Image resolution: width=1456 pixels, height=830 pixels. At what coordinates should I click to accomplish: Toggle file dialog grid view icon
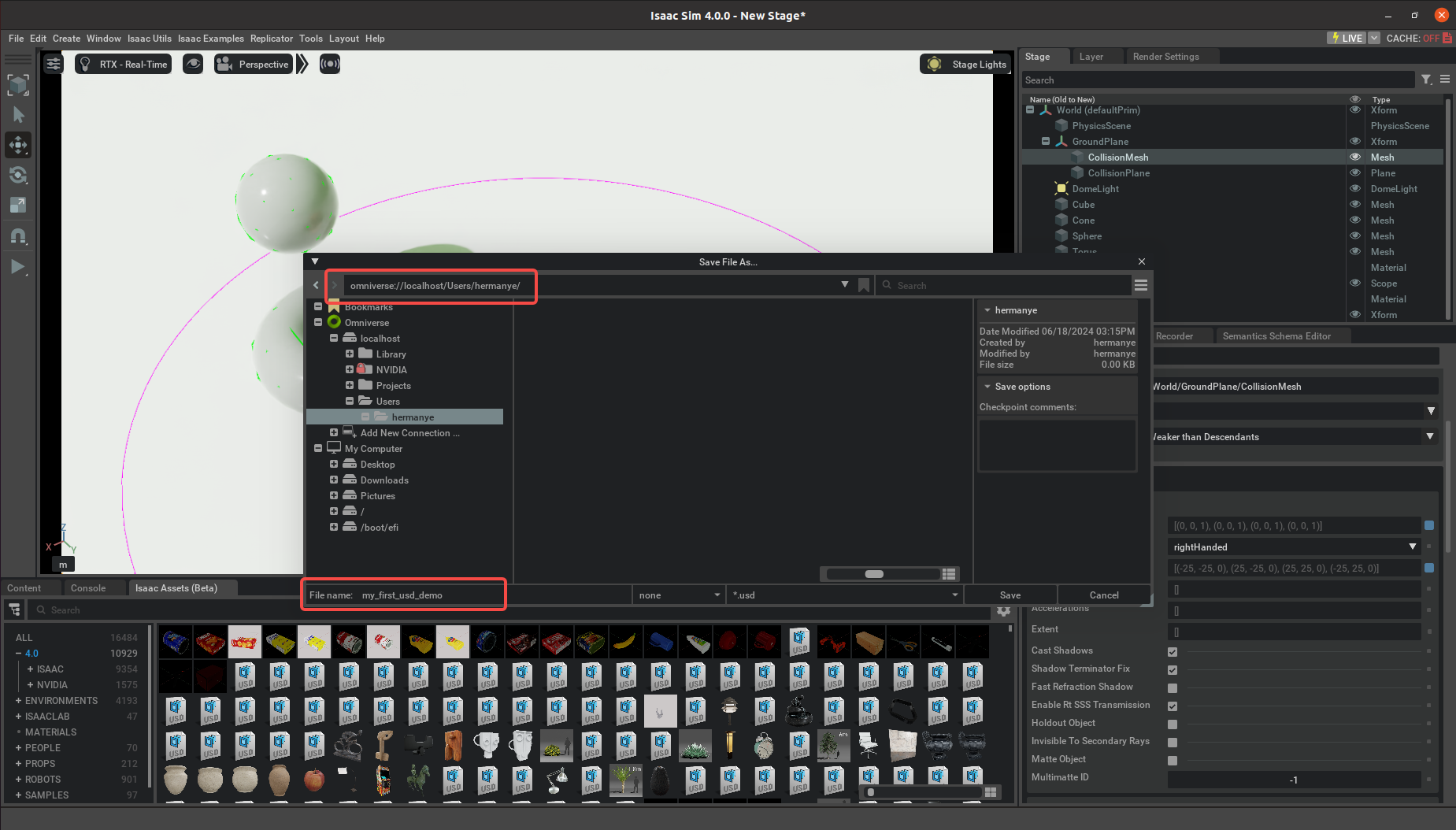(x=949, y=574)
